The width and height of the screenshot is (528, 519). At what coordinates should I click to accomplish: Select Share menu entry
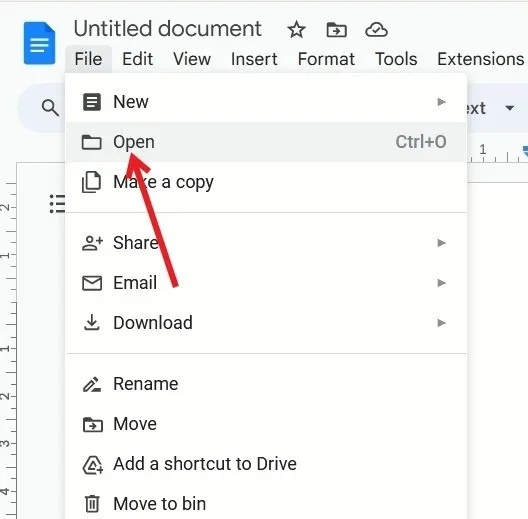point(266,243)
